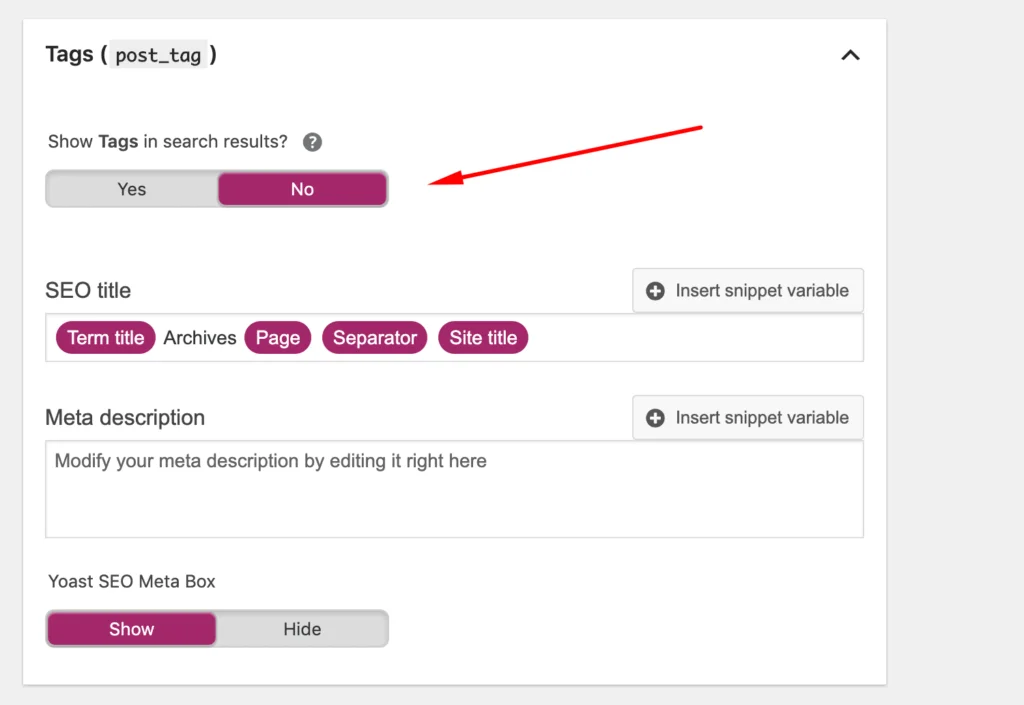This screenshot has height=705, width=1024.
Task: Insert snippet variable for SEO title
Action: tap(748, 290)
